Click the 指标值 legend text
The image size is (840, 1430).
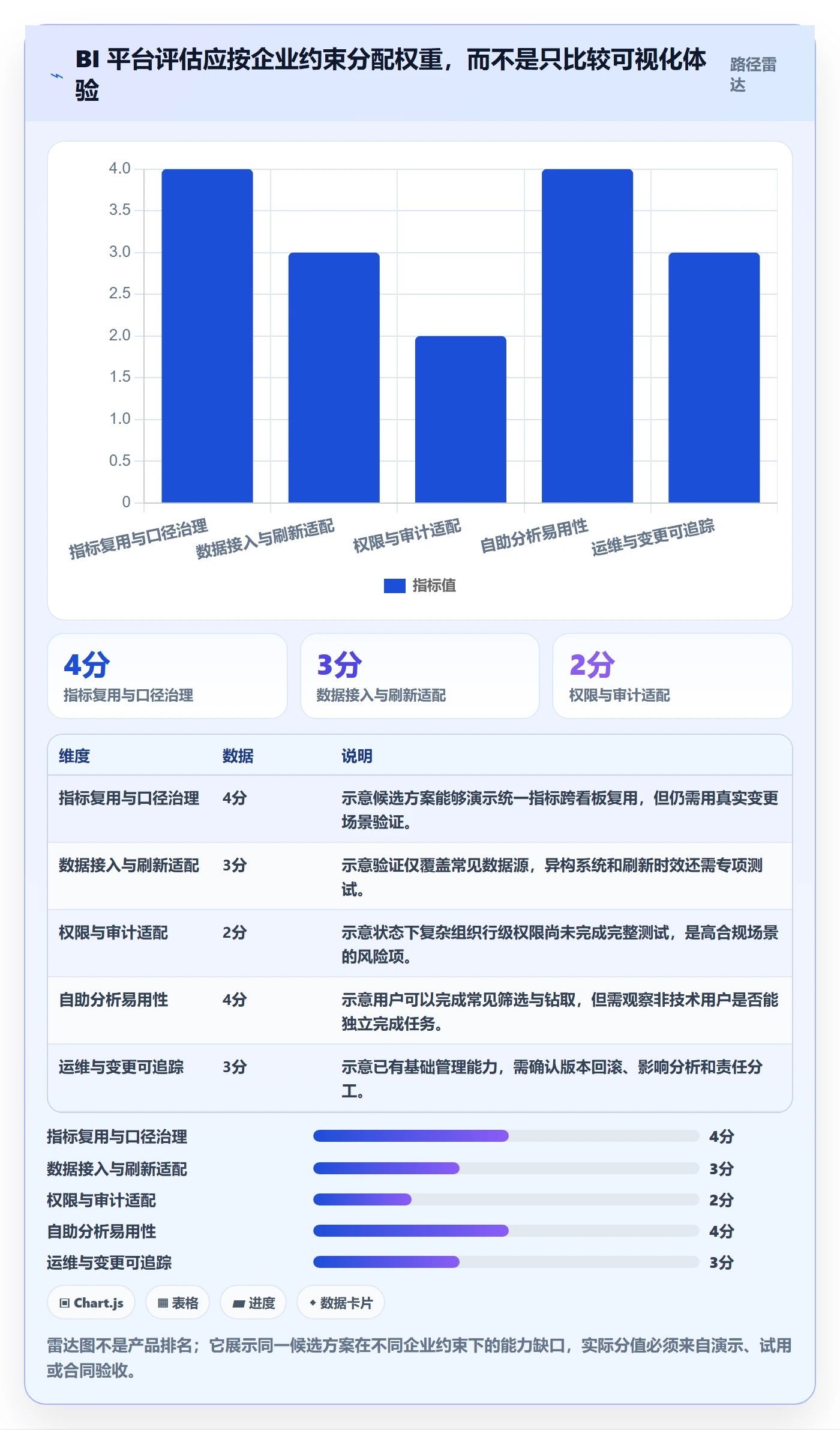coord(434,585)
